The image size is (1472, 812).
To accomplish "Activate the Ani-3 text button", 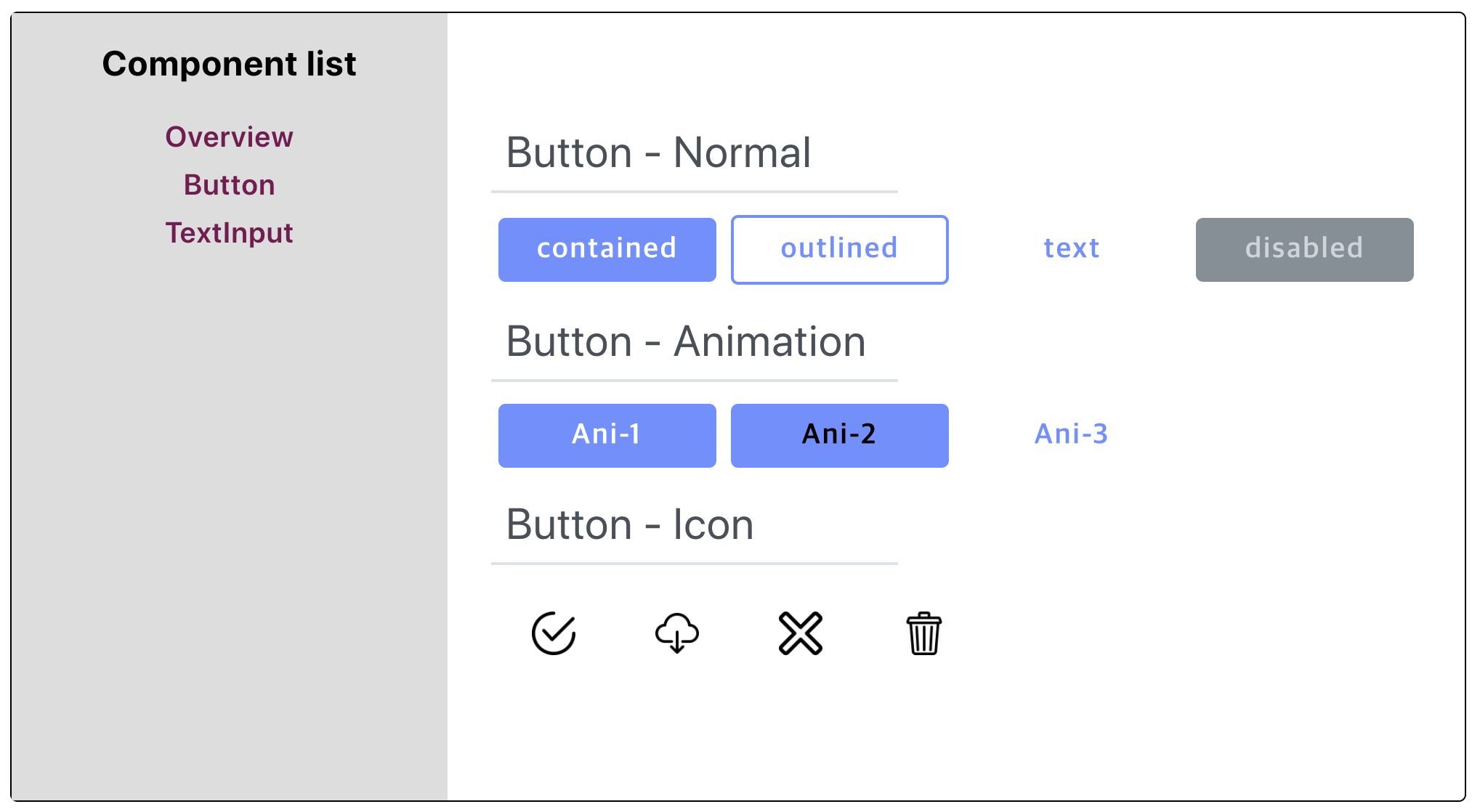I will 1072,435.
